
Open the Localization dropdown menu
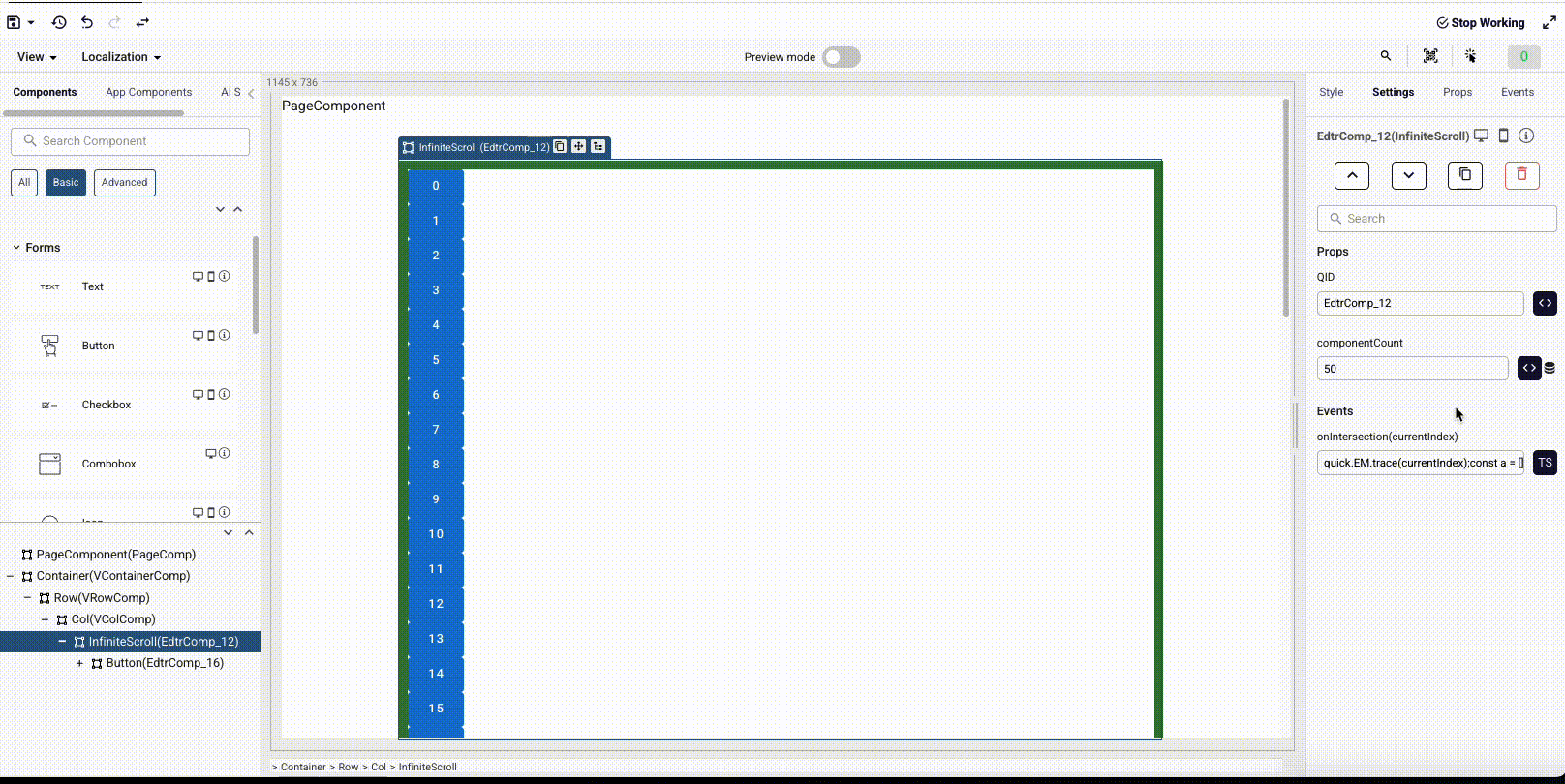pyautogui.click(x=121, y=57)
